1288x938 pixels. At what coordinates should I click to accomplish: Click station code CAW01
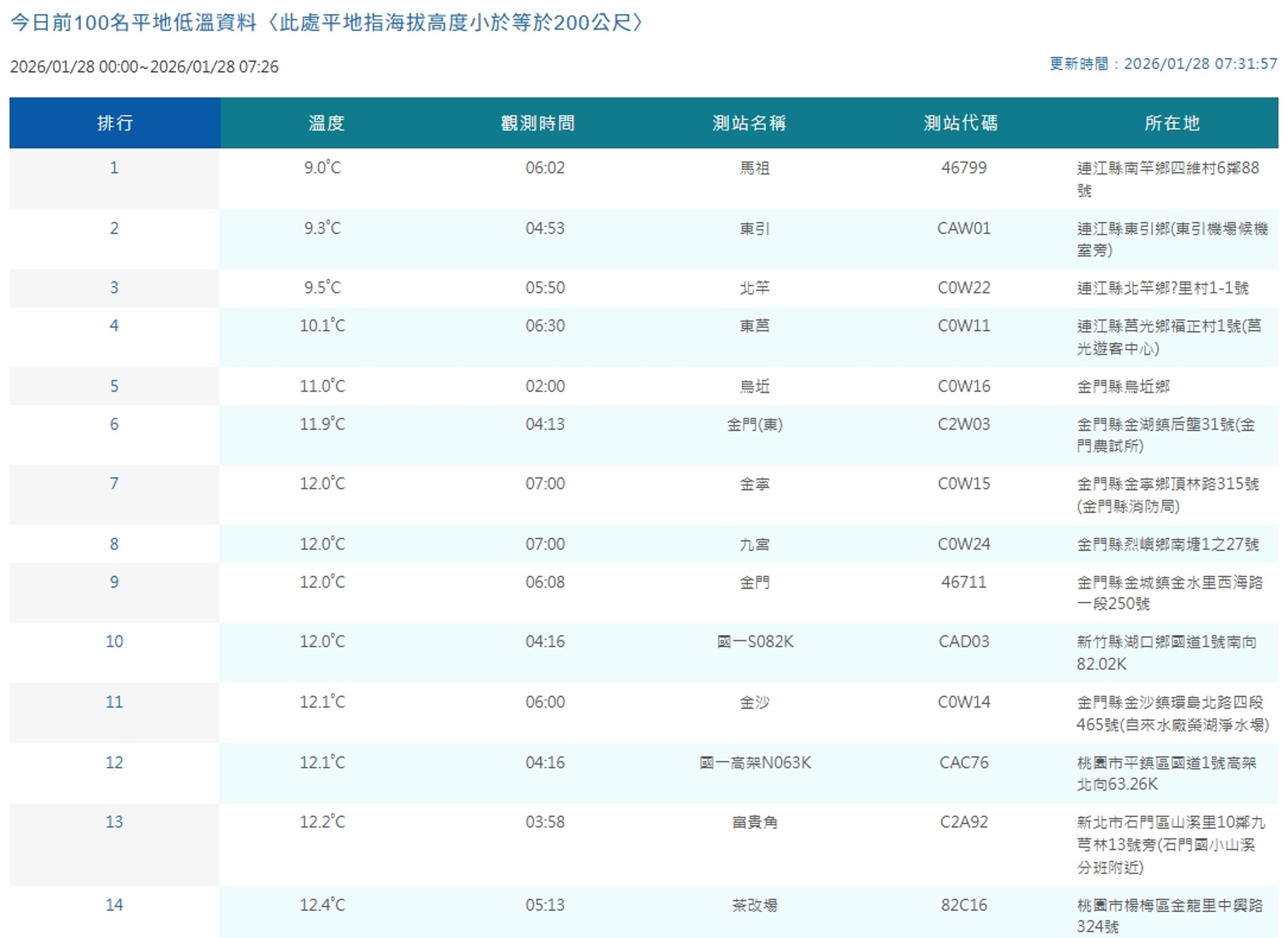point(964,228)
